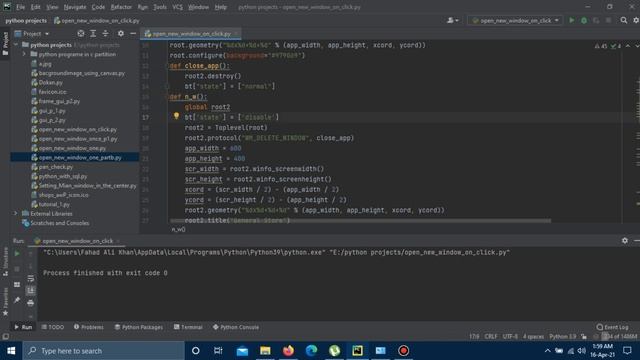Viewport: 640px width, 360px height.
Task: Open the run configuration dropdown
Action: tap(515, 20)
